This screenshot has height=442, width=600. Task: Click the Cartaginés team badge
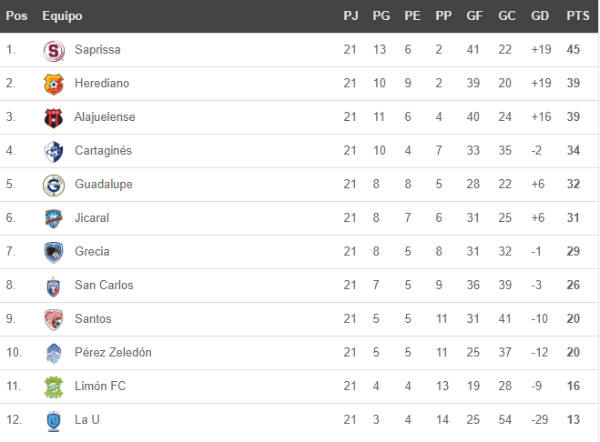(54, 151)
